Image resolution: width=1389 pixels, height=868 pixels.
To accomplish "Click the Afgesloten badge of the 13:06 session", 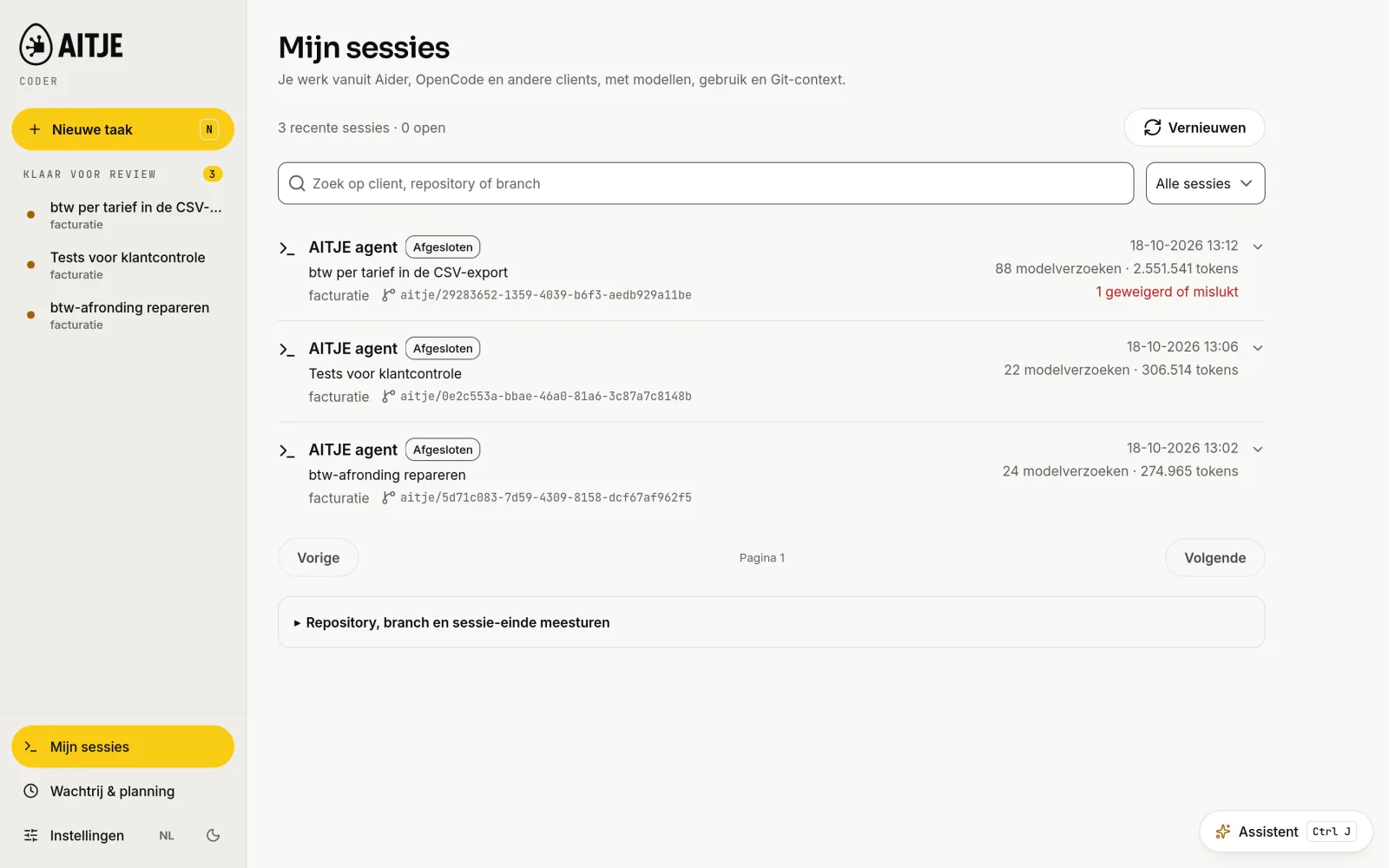I will click(443, 348).
